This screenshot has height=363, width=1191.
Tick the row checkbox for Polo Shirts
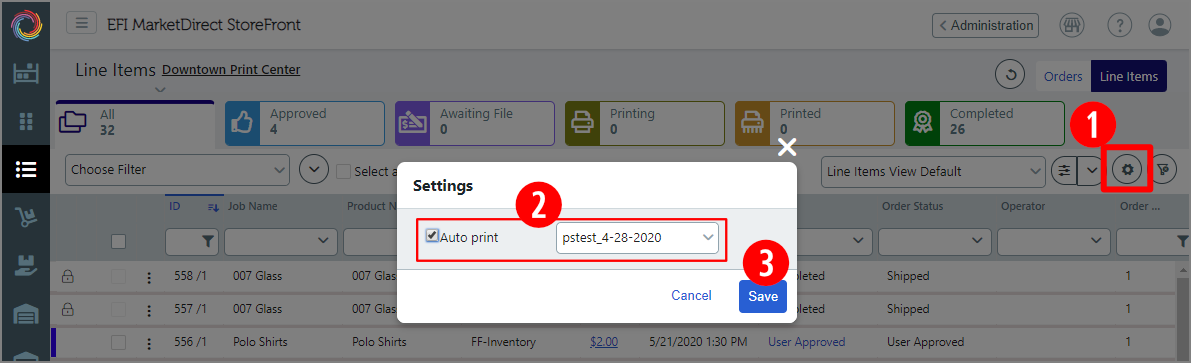click(x=118, y=342)
